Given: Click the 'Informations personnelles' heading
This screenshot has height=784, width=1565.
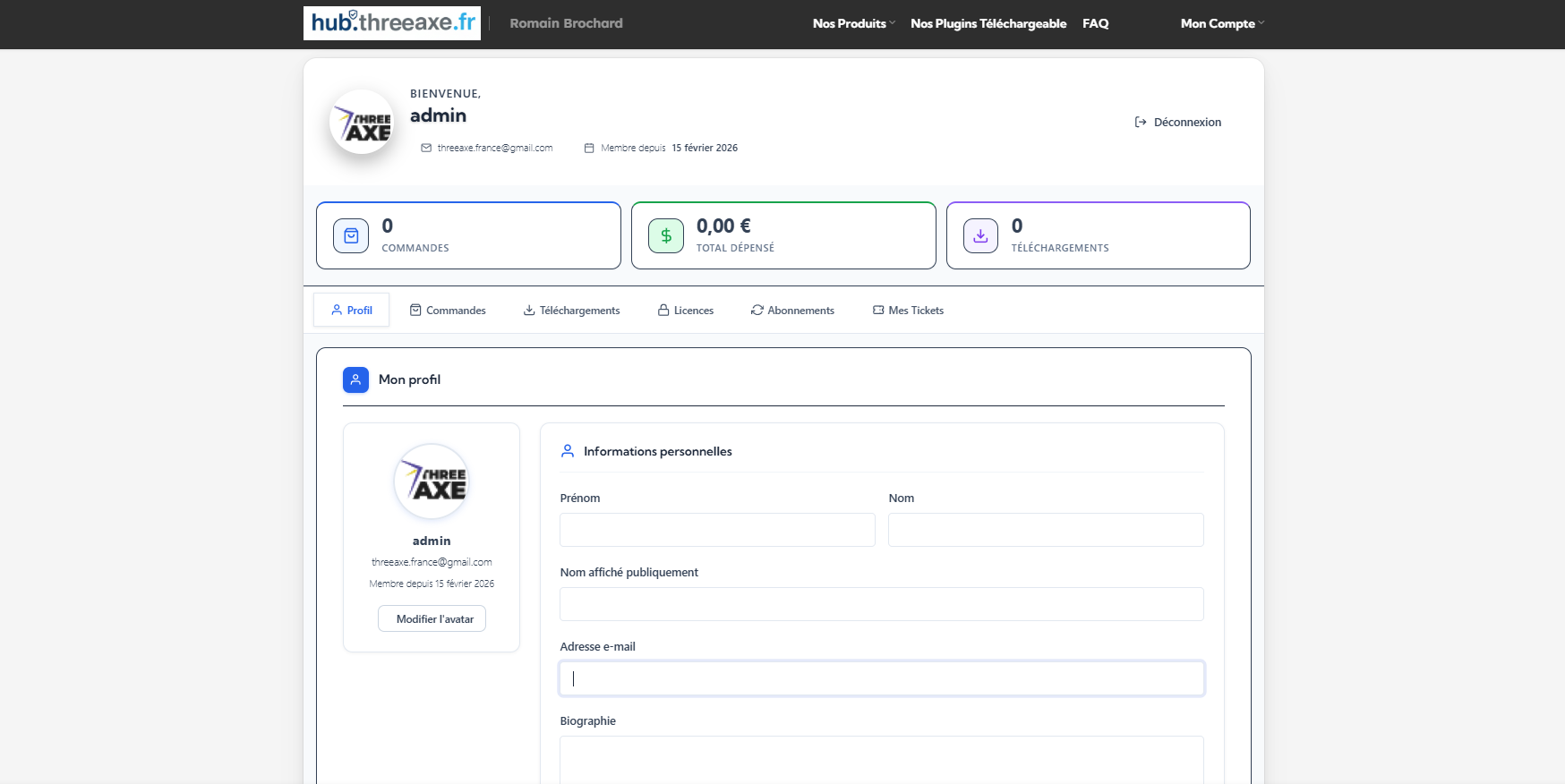Looking at the screenshot, I should click(658, 451).
